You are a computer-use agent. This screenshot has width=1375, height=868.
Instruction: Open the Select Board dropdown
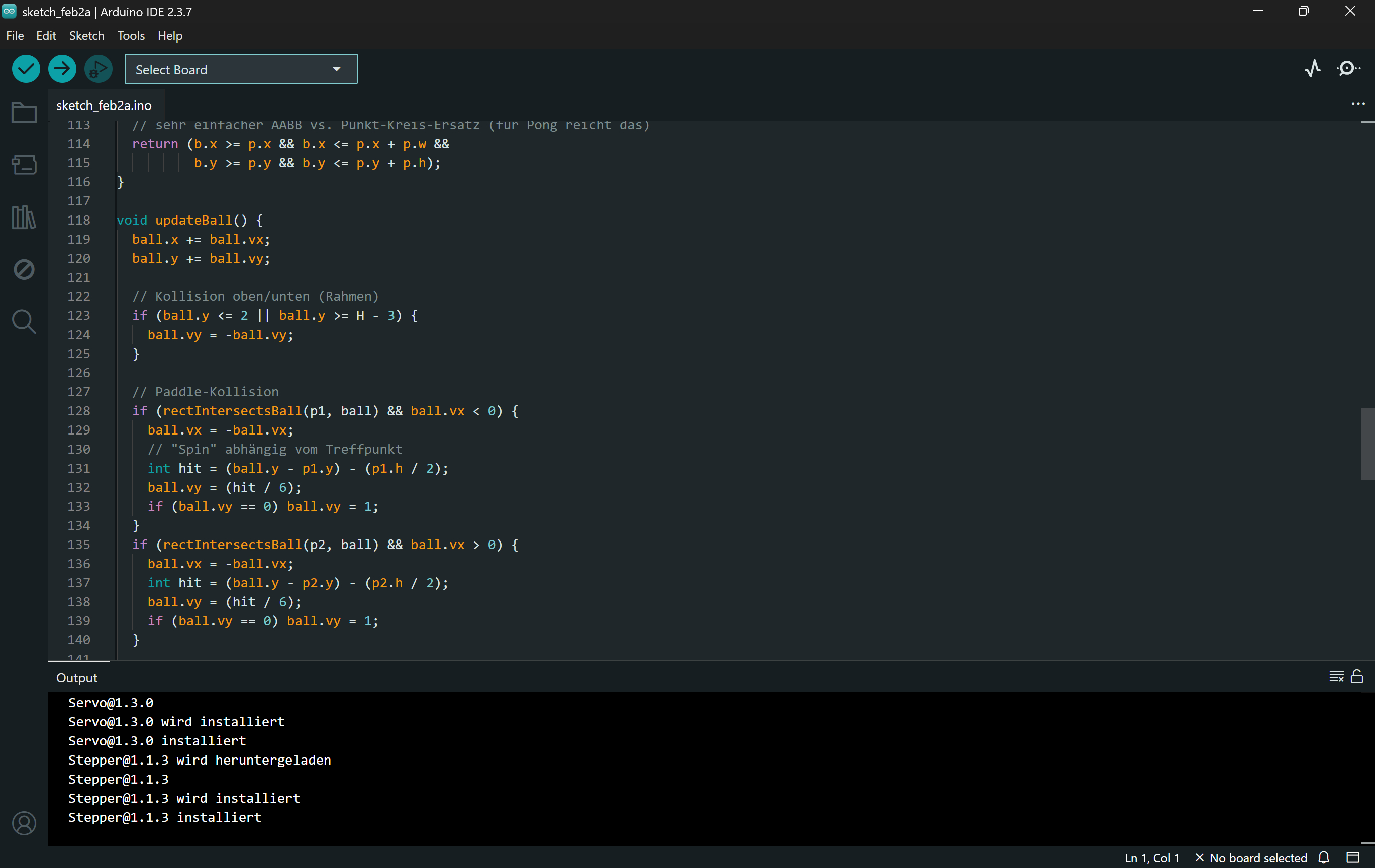(240, 68)
